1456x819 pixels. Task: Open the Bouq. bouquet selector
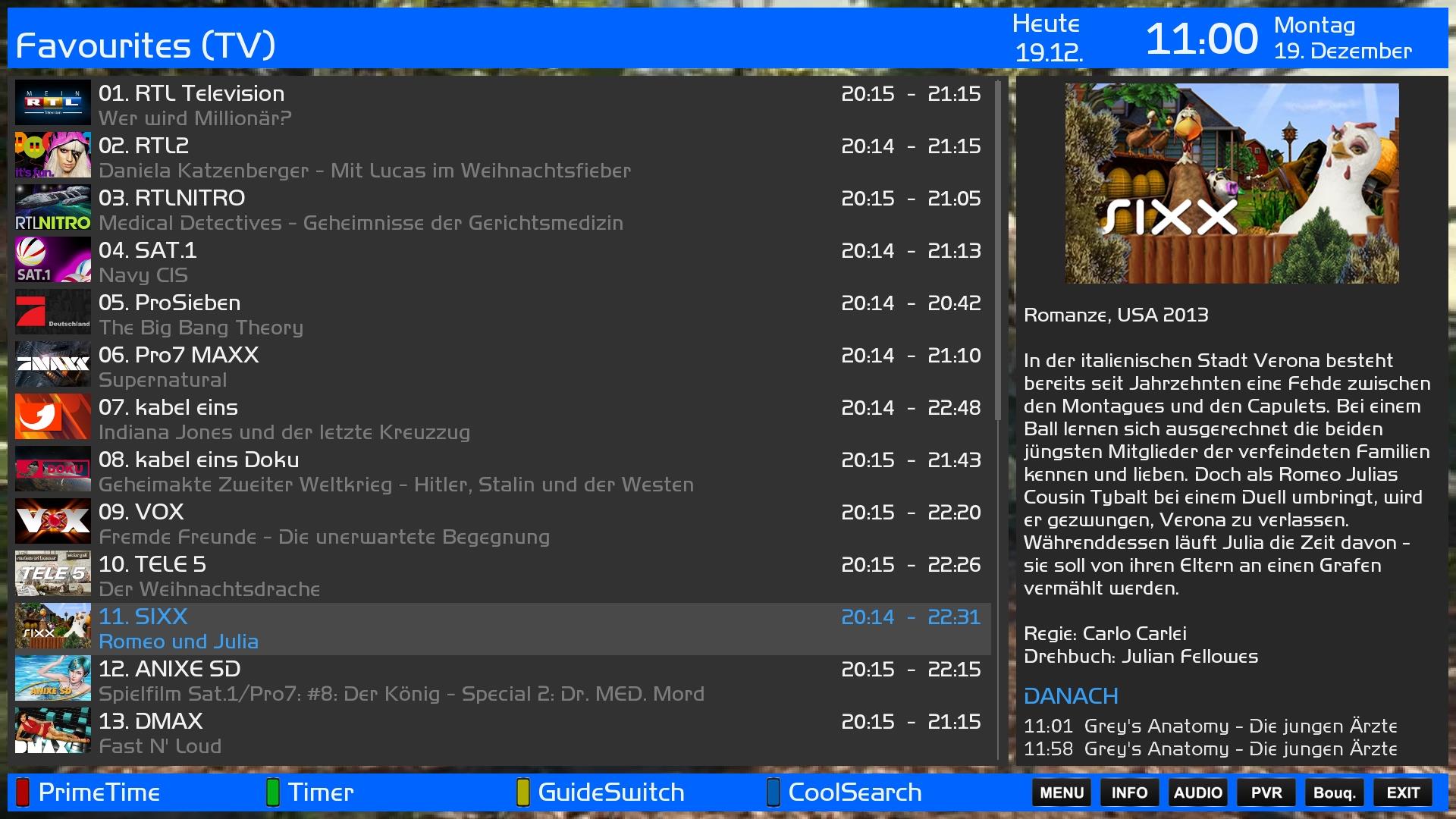(x=1334, y=792)
